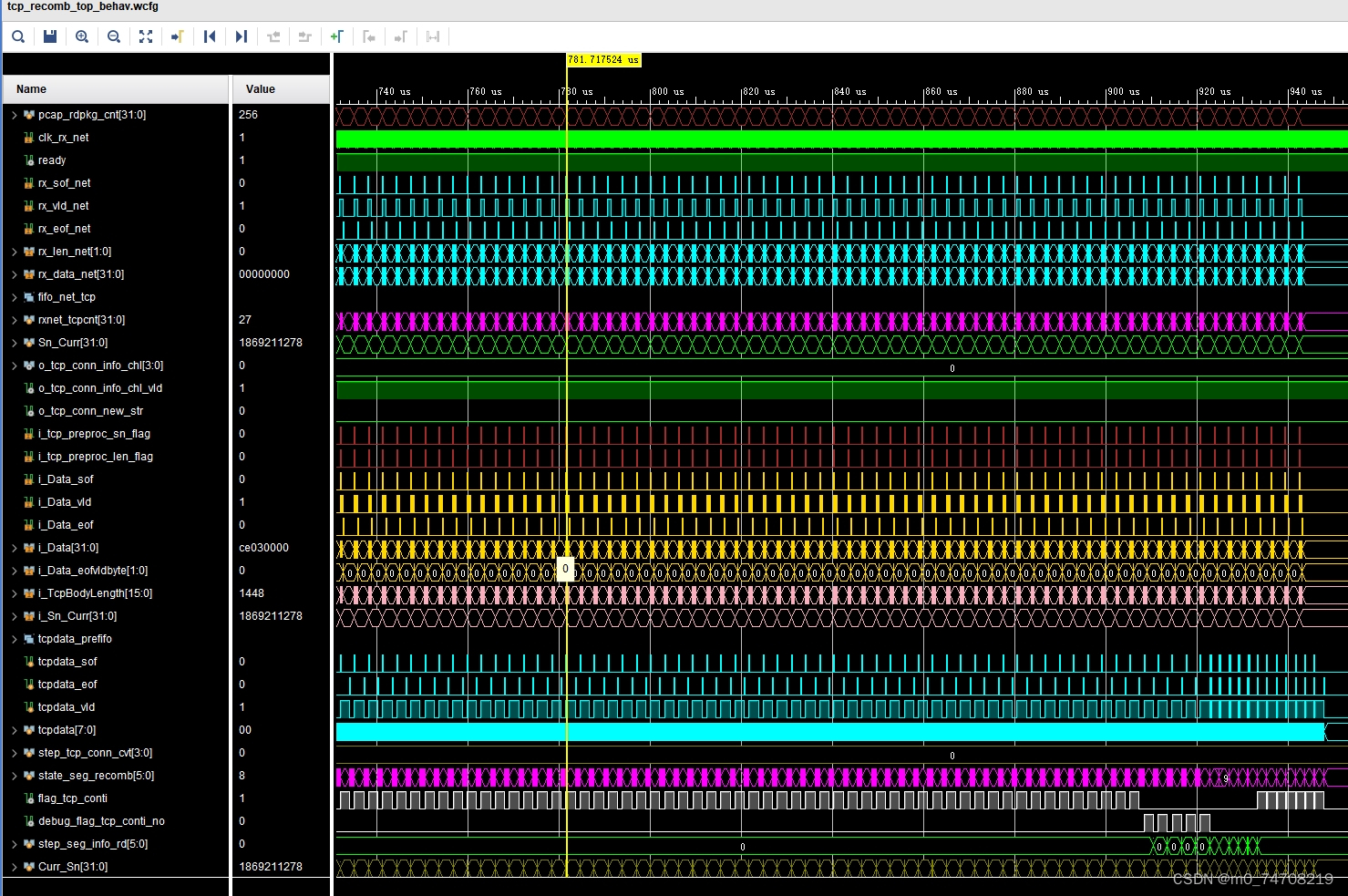Expand the state_seg_recomb[5:0] bus
Image resolution: width=1348 pixels, height=896 pixels.
pyautogui.click(x=15, y=776)
